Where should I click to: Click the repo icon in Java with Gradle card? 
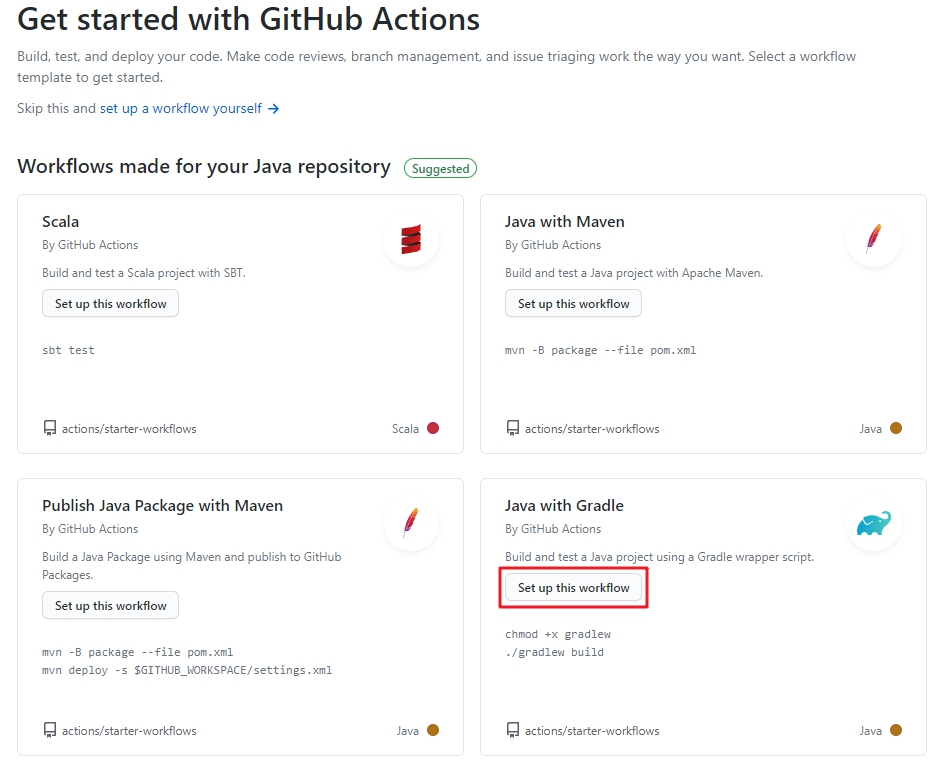513,730
